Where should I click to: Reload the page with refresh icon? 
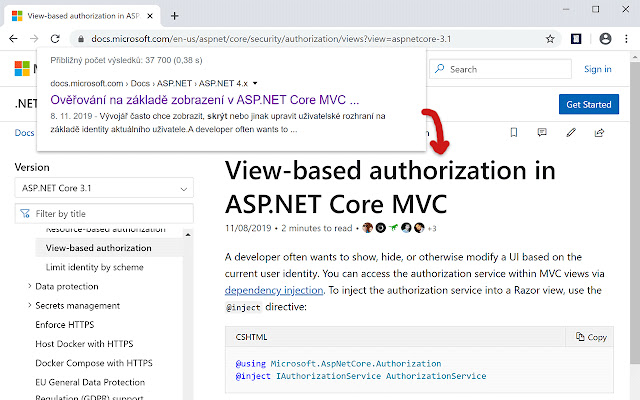pyautogui.click(x=55, y=39)
